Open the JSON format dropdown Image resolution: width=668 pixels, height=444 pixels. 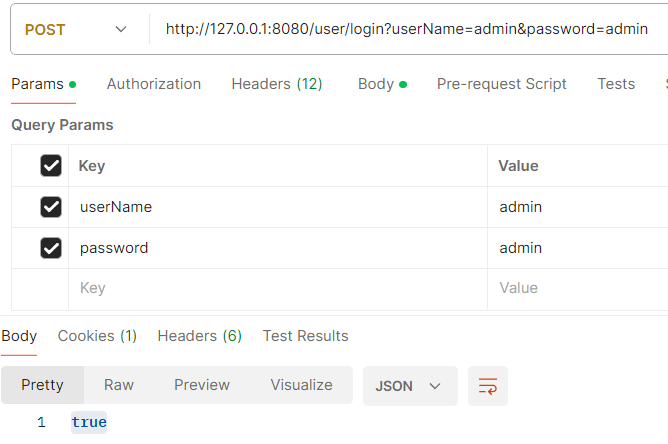click(410, 386)
